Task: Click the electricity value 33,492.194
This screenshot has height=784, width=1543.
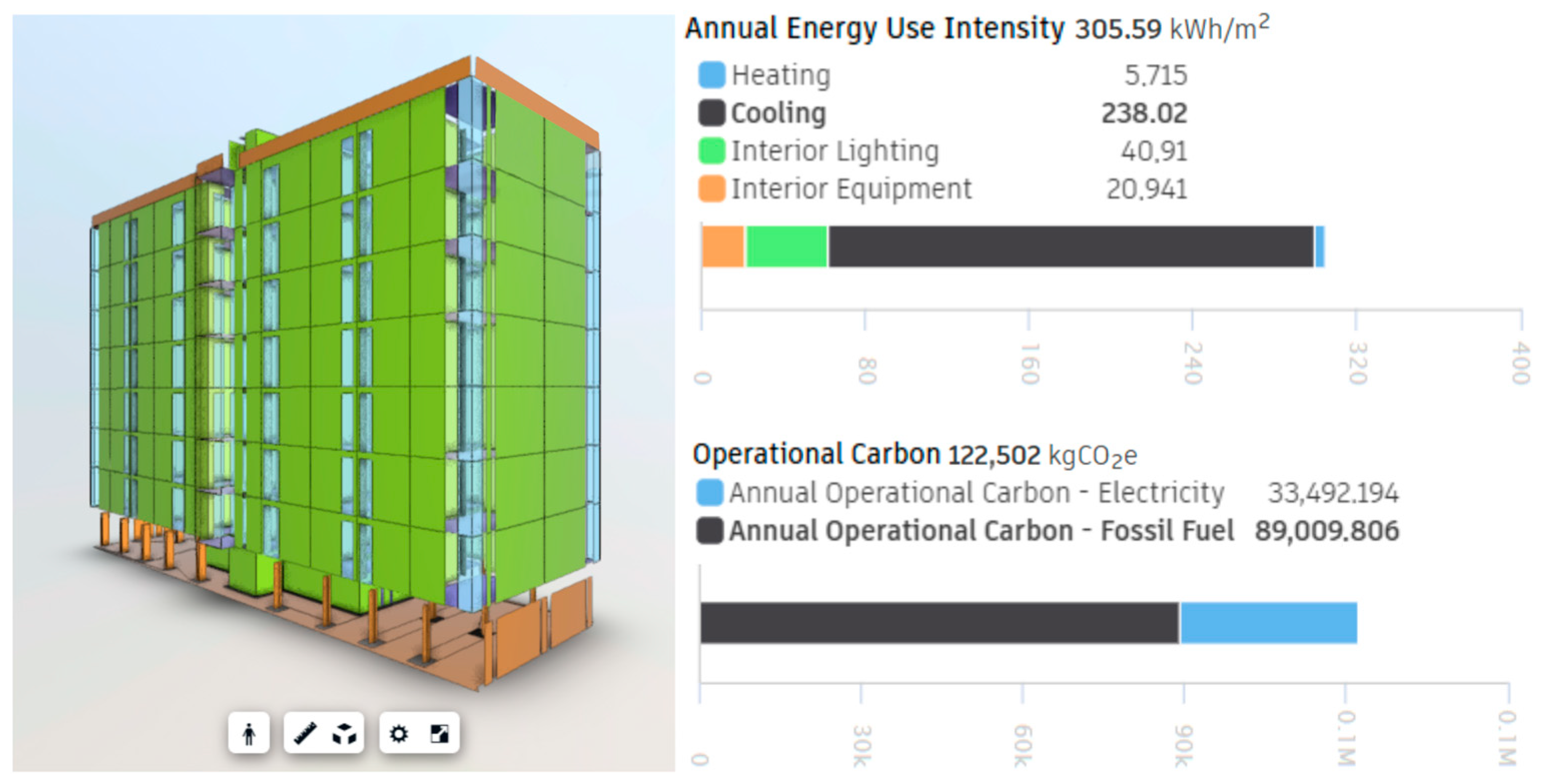Action: coord(1333,493)
